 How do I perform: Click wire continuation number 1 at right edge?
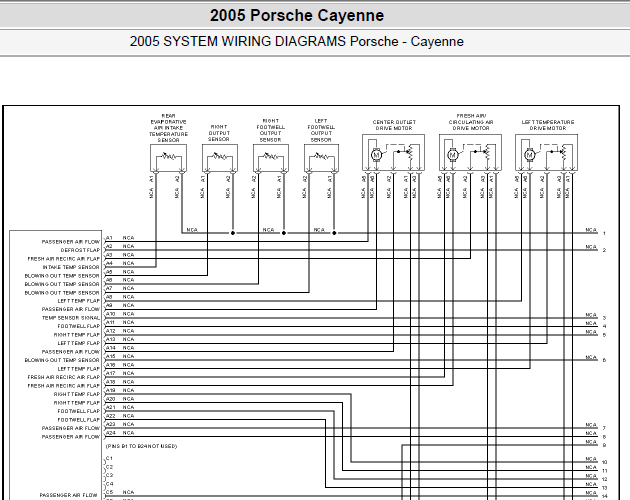click(x=604, y=233)
